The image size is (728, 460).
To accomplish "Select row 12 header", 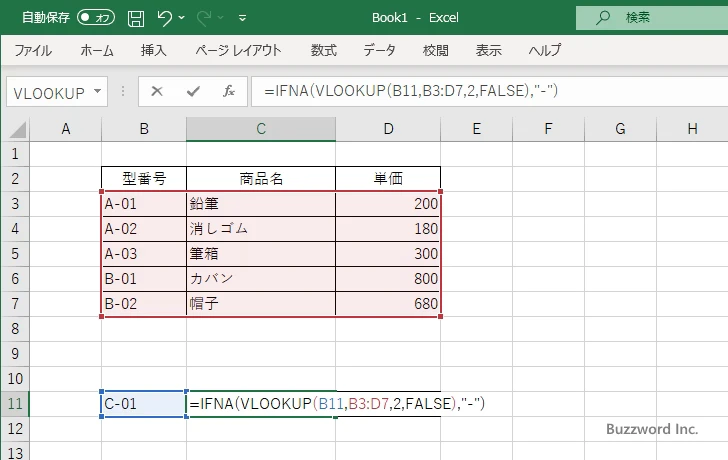I will [x=15, y=429].
